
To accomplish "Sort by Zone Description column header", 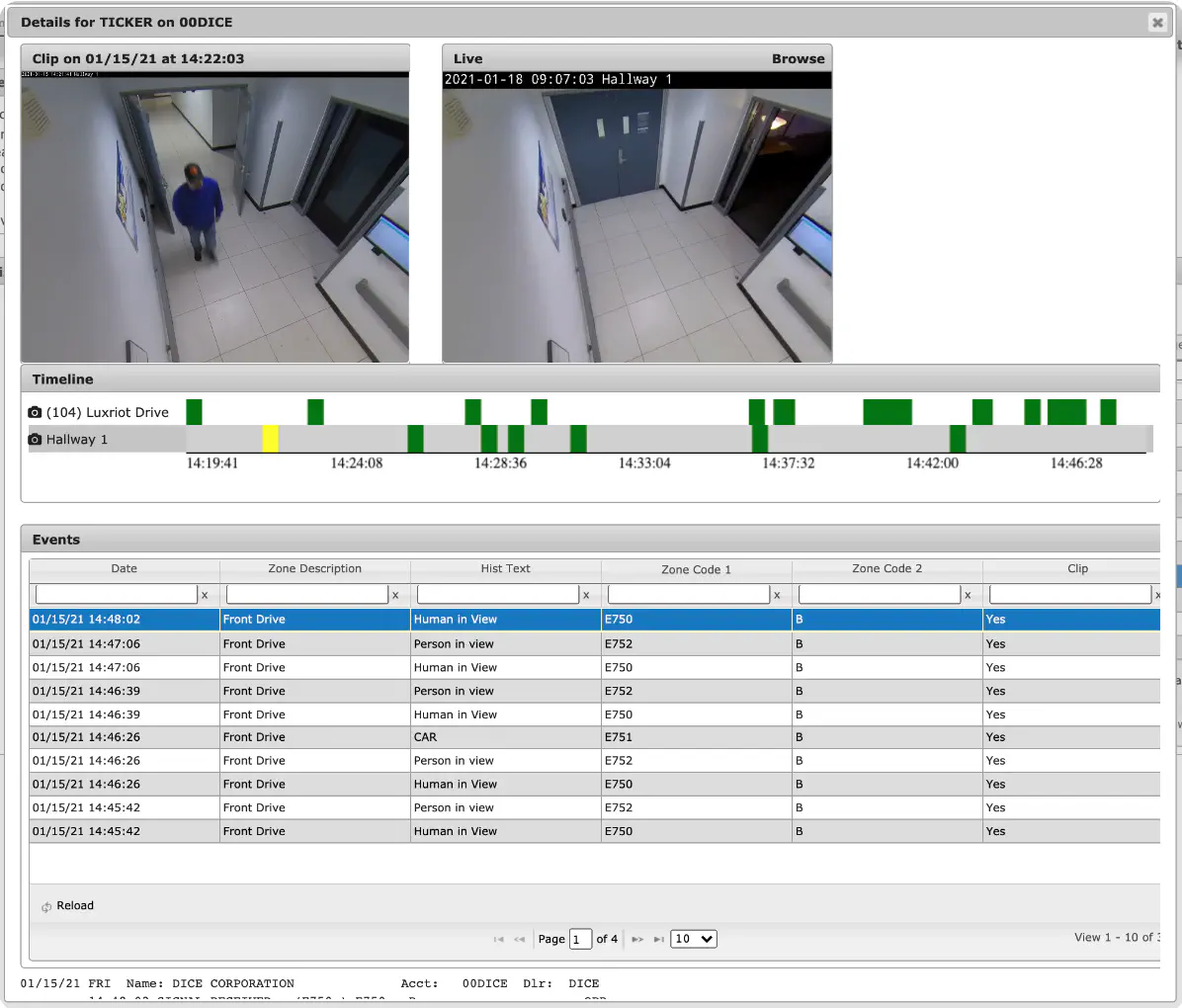I will [x=315, y=569].
